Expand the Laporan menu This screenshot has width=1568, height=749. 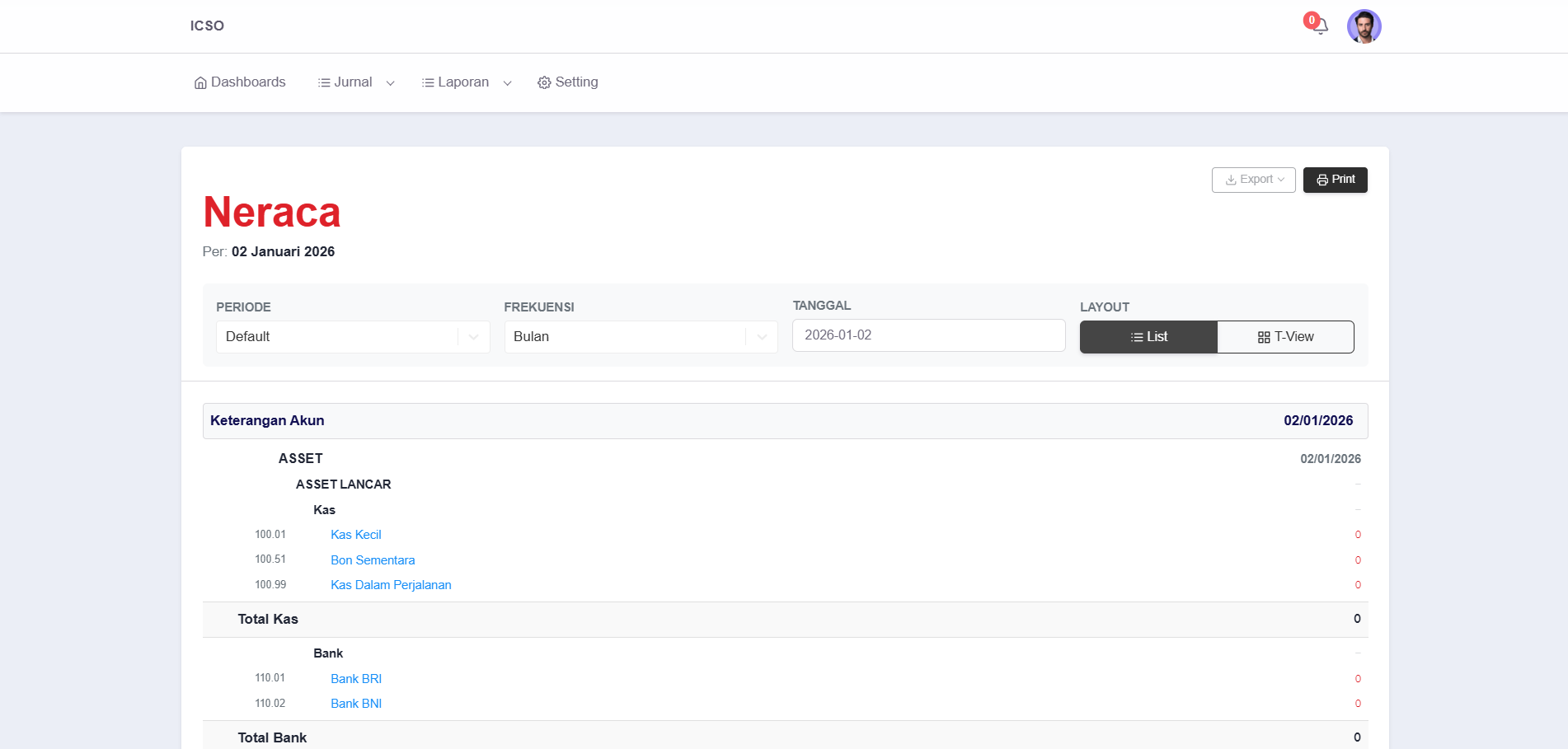(x=467, y=82)
